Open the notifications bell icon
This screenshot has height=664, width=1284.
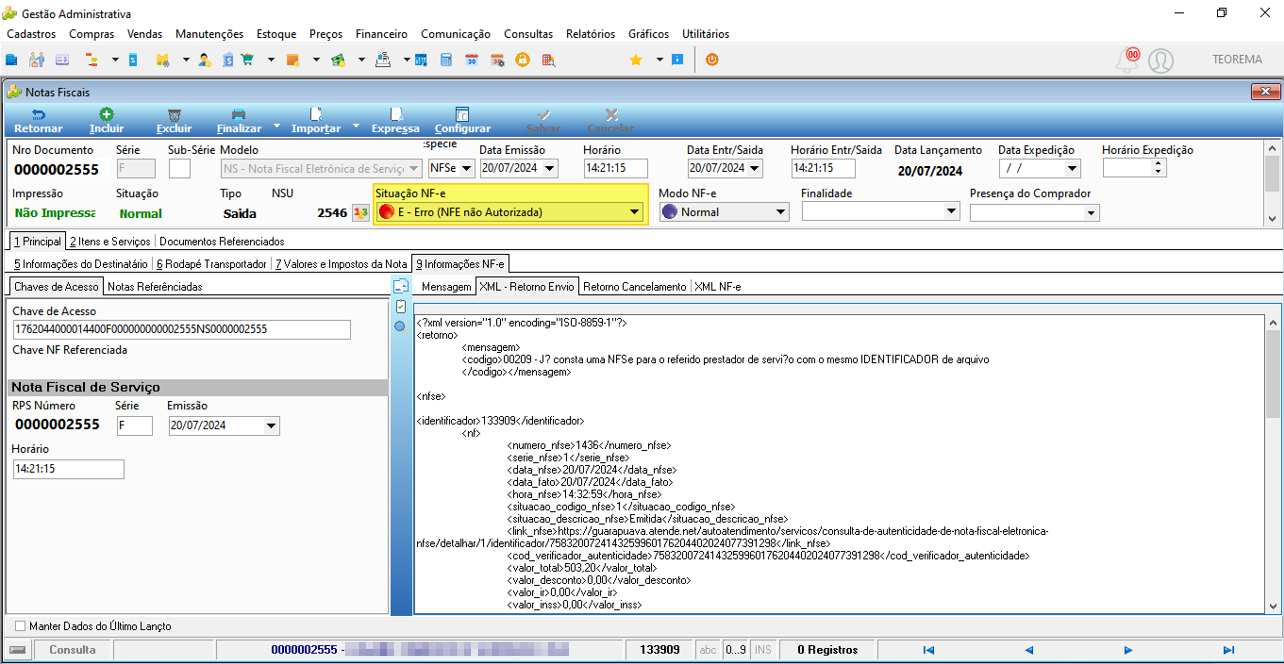pos(1127,60)
